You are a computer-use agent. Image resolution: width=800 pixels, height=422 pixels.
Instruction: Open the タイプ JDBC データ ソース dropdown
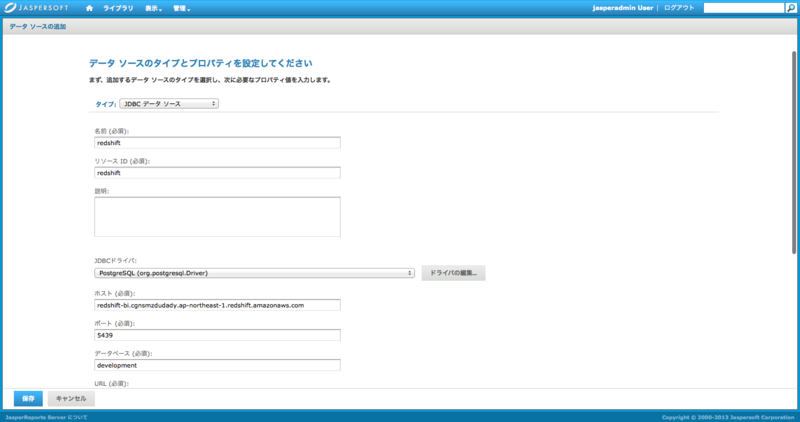[x=169, y=104]
